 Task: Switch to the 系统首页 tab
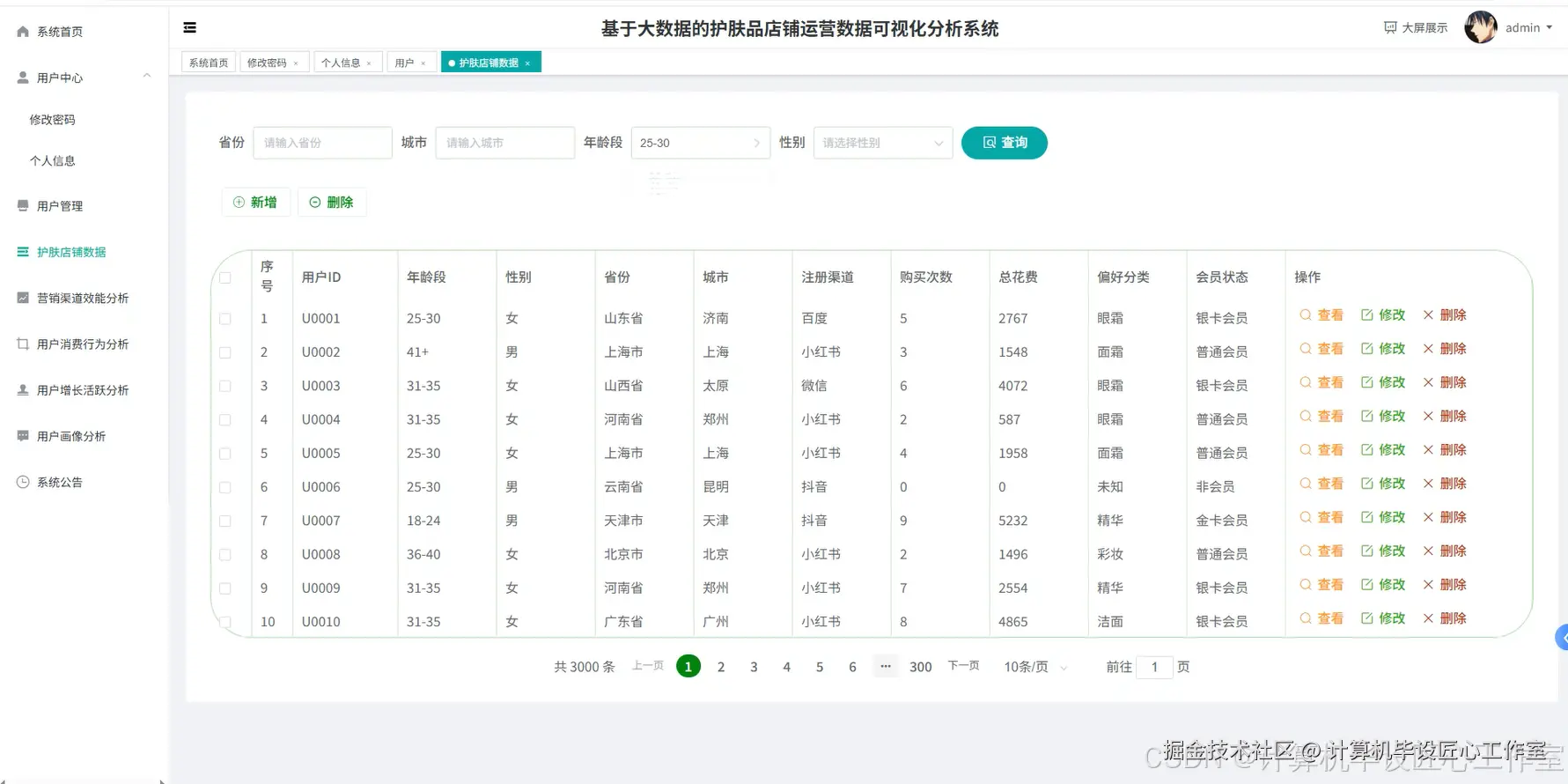[x=209, y=63]
